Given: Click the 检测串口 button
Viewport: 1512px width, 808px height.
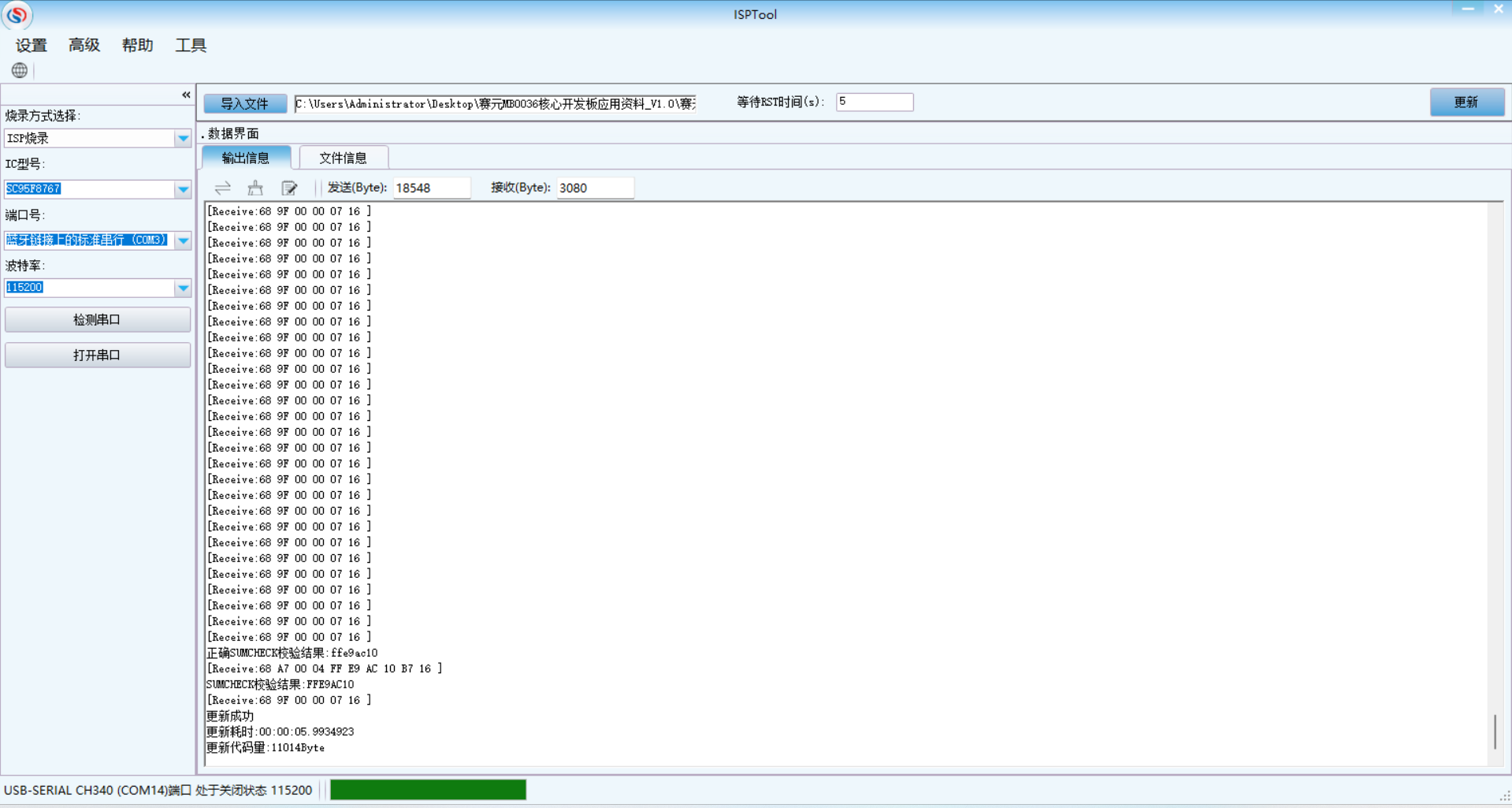Looking at the screenshot, I should [x=97, y=319].
